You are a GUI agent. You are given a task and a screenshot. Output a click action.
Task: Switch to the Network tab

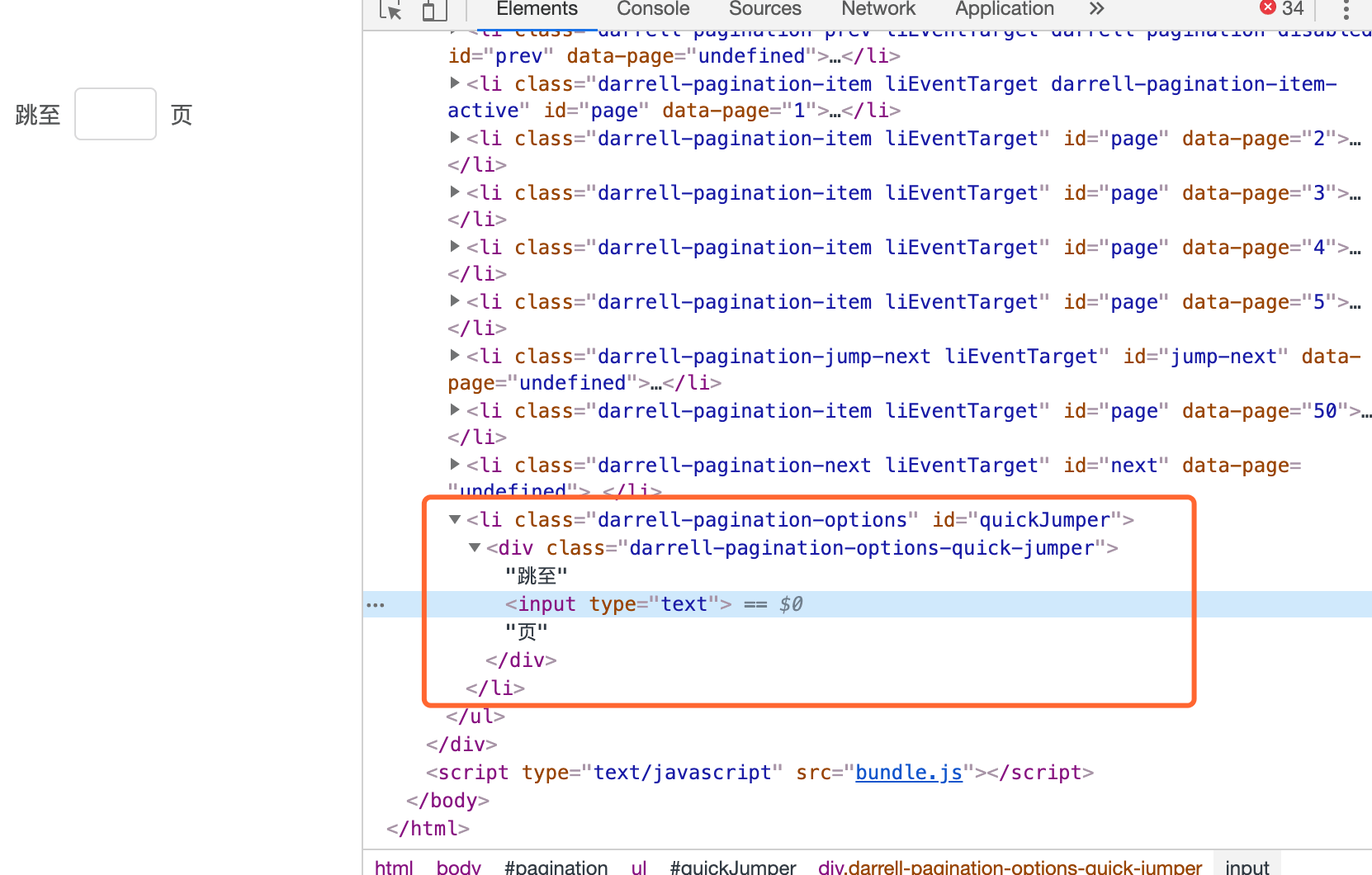point(878,8)
